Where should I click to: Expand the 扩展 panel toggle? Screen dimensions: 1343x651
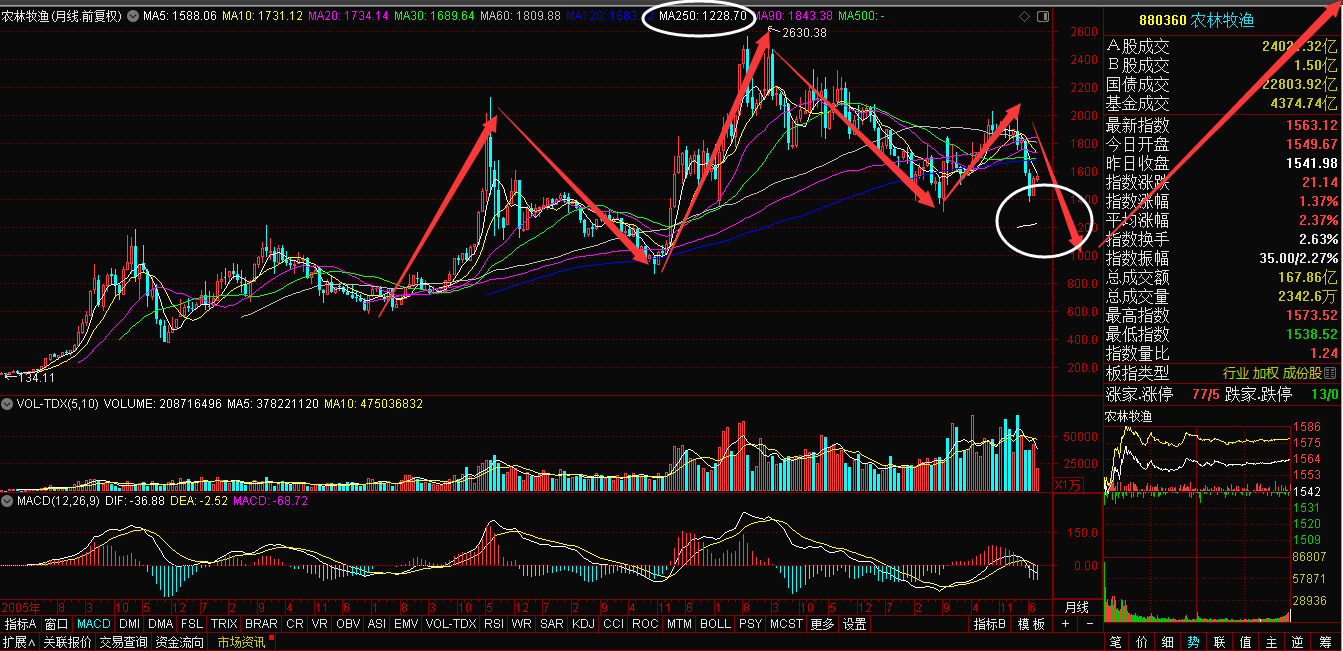[x=19, y=642]
